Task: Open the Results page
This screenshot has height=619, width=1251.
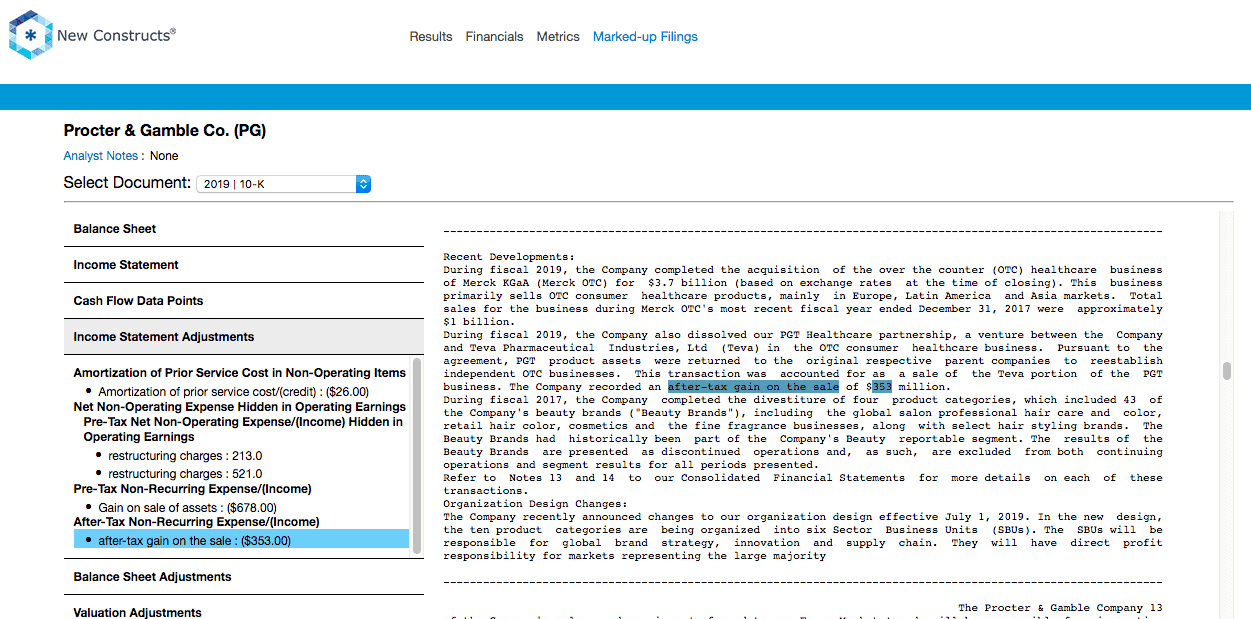Action: [x=431, y=37]
